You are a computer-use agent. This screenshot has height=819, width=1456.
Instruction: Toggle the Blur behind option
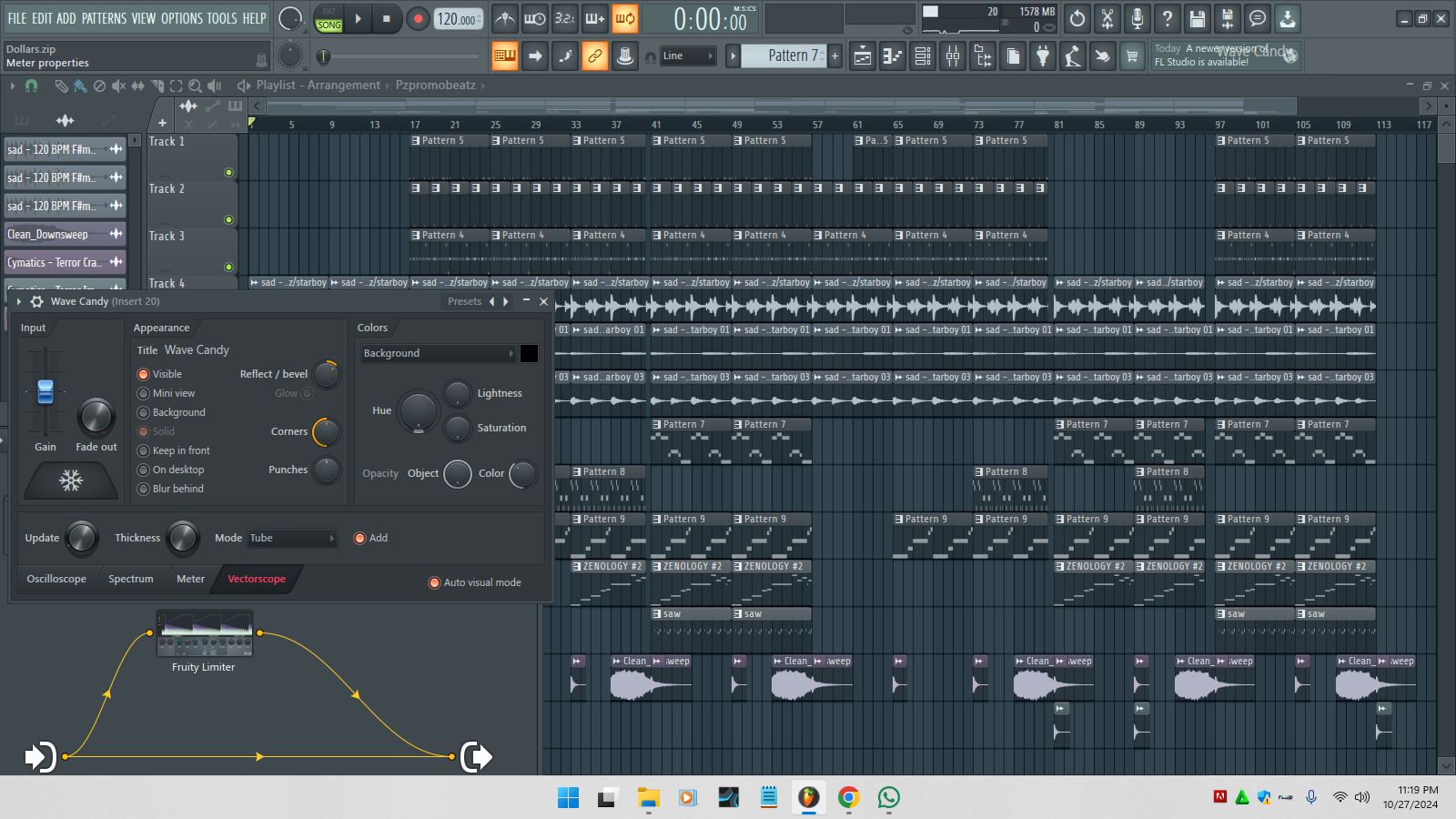tap(143, 489)
